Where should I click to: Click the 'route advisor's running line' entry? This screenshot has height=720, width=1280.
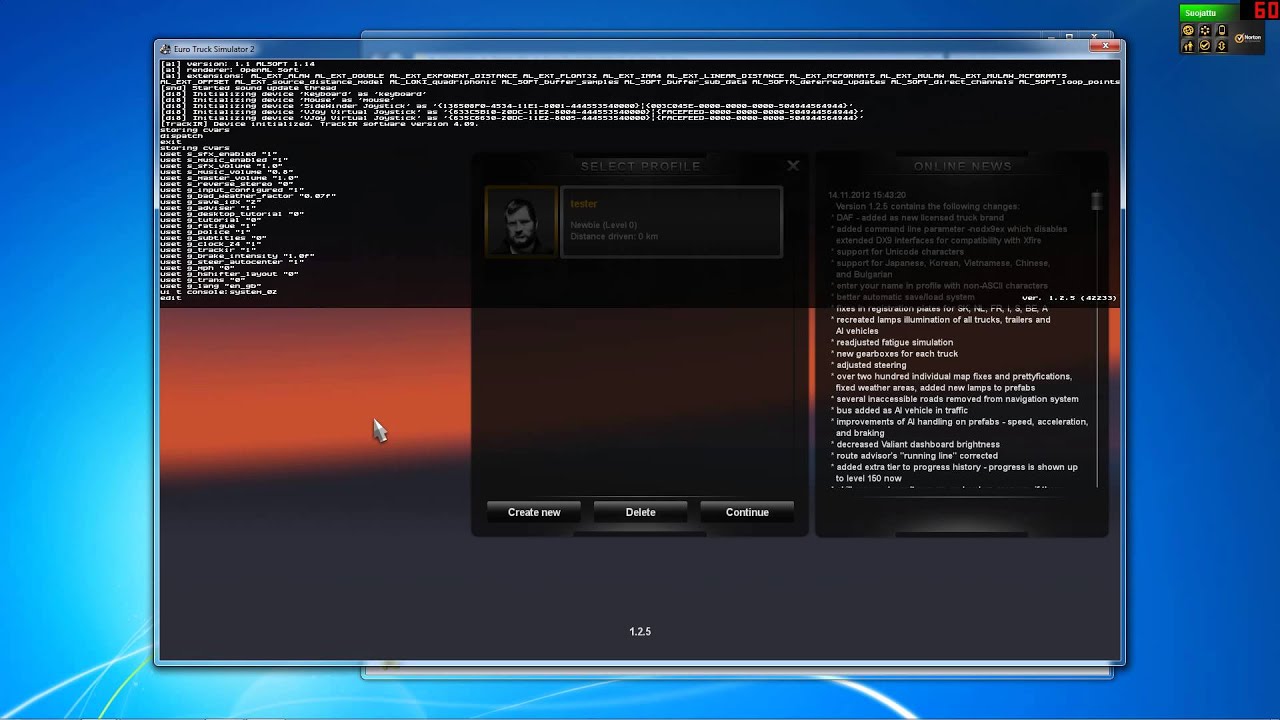(x=914, y=456)
